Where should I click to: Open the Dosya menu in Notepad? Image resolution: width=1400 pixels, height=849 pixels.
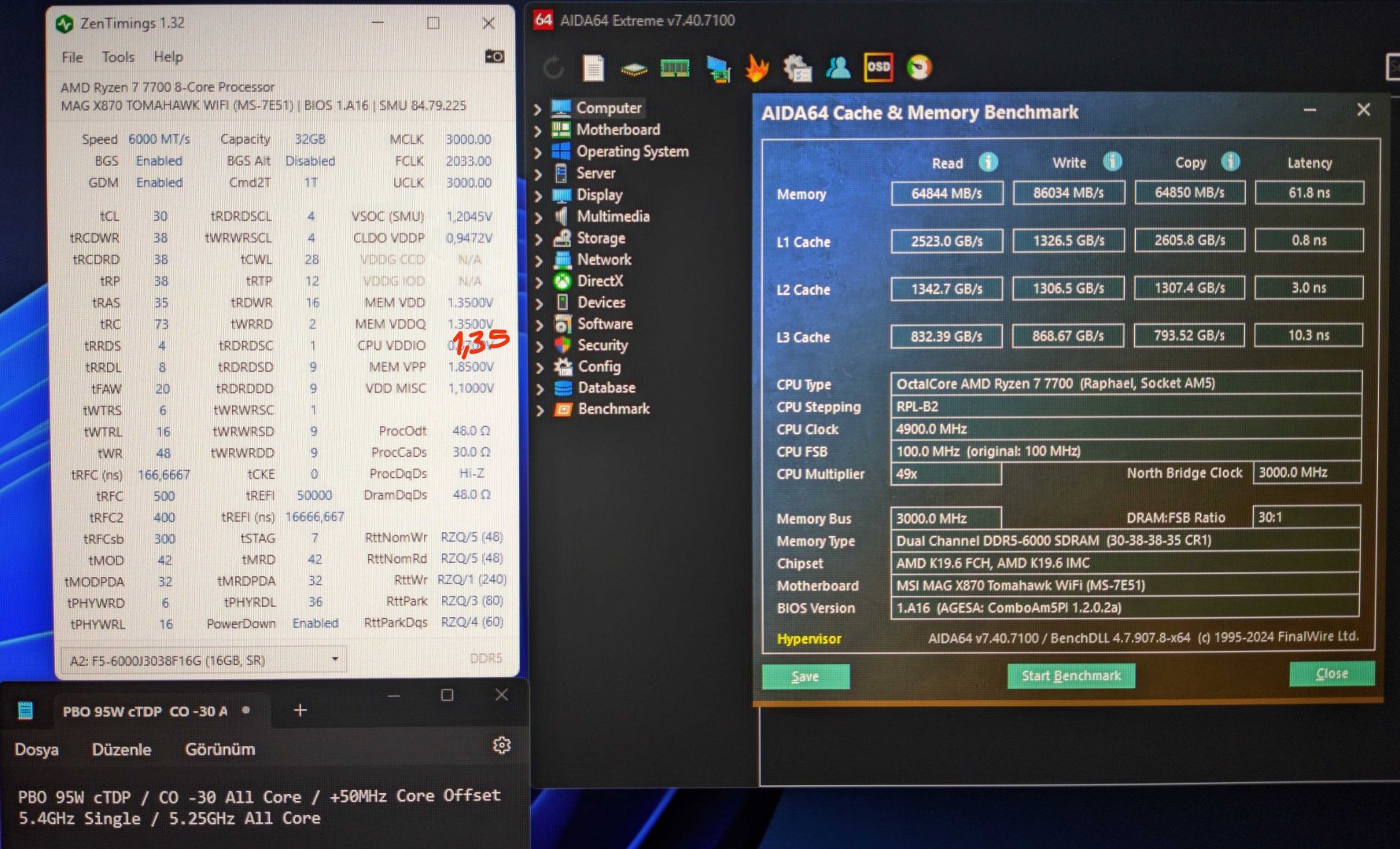36,749
